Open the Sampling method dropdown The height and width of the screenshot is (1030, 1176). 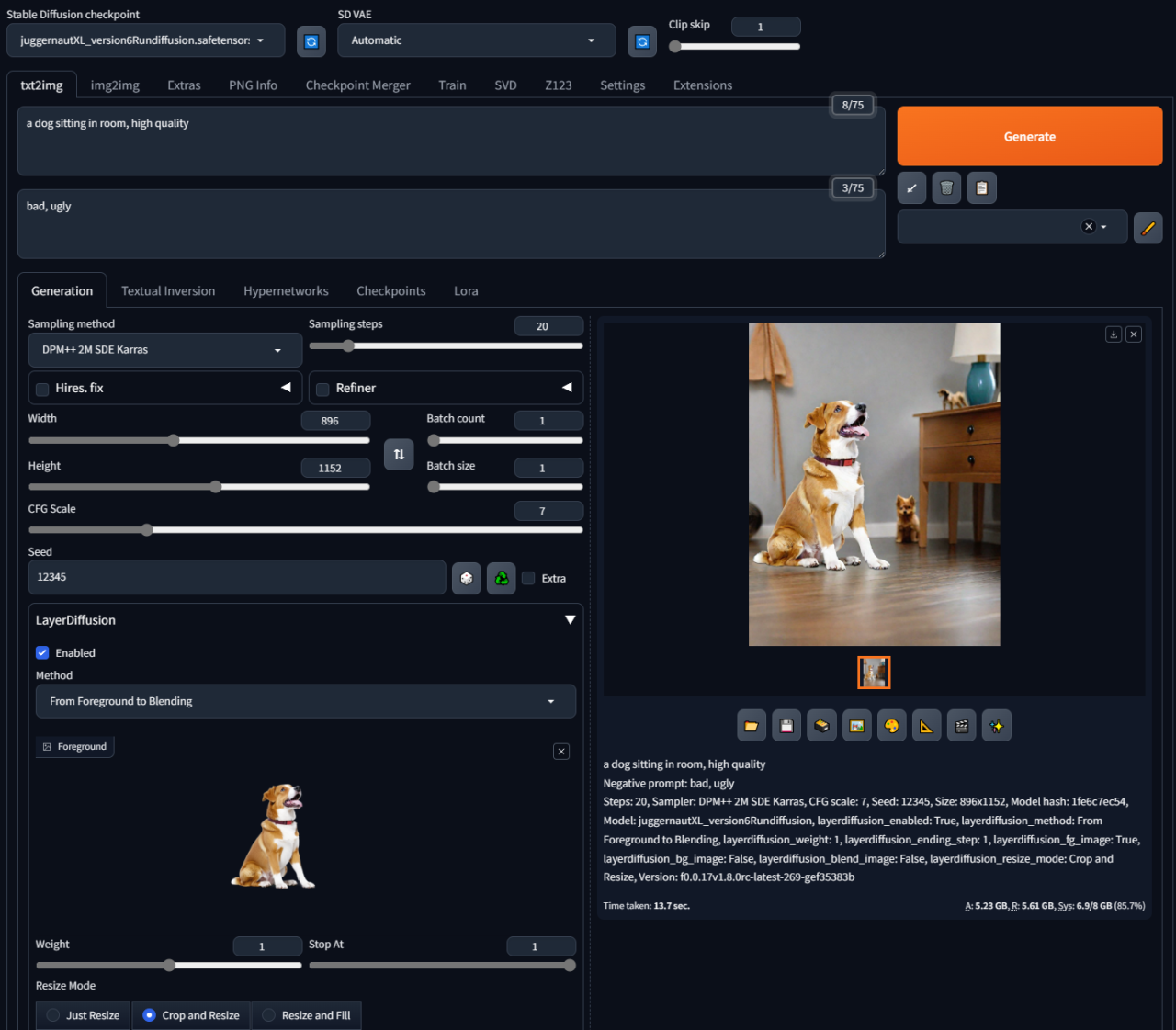pos(165,350)
